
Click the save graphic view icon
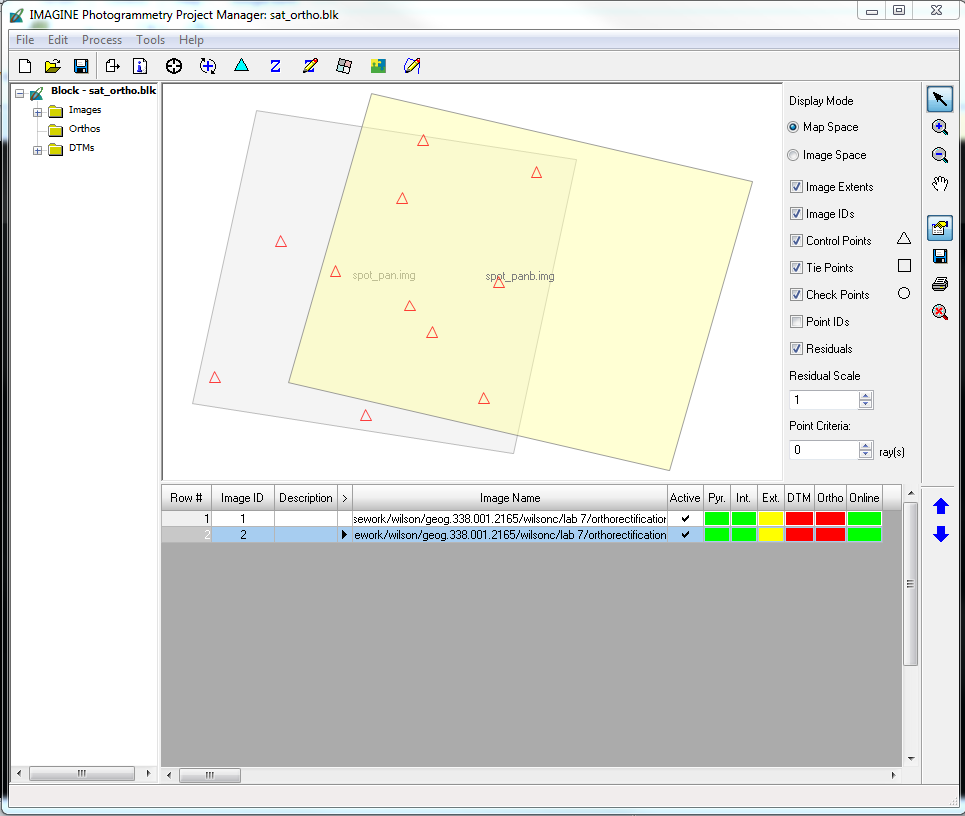point(940,256)
